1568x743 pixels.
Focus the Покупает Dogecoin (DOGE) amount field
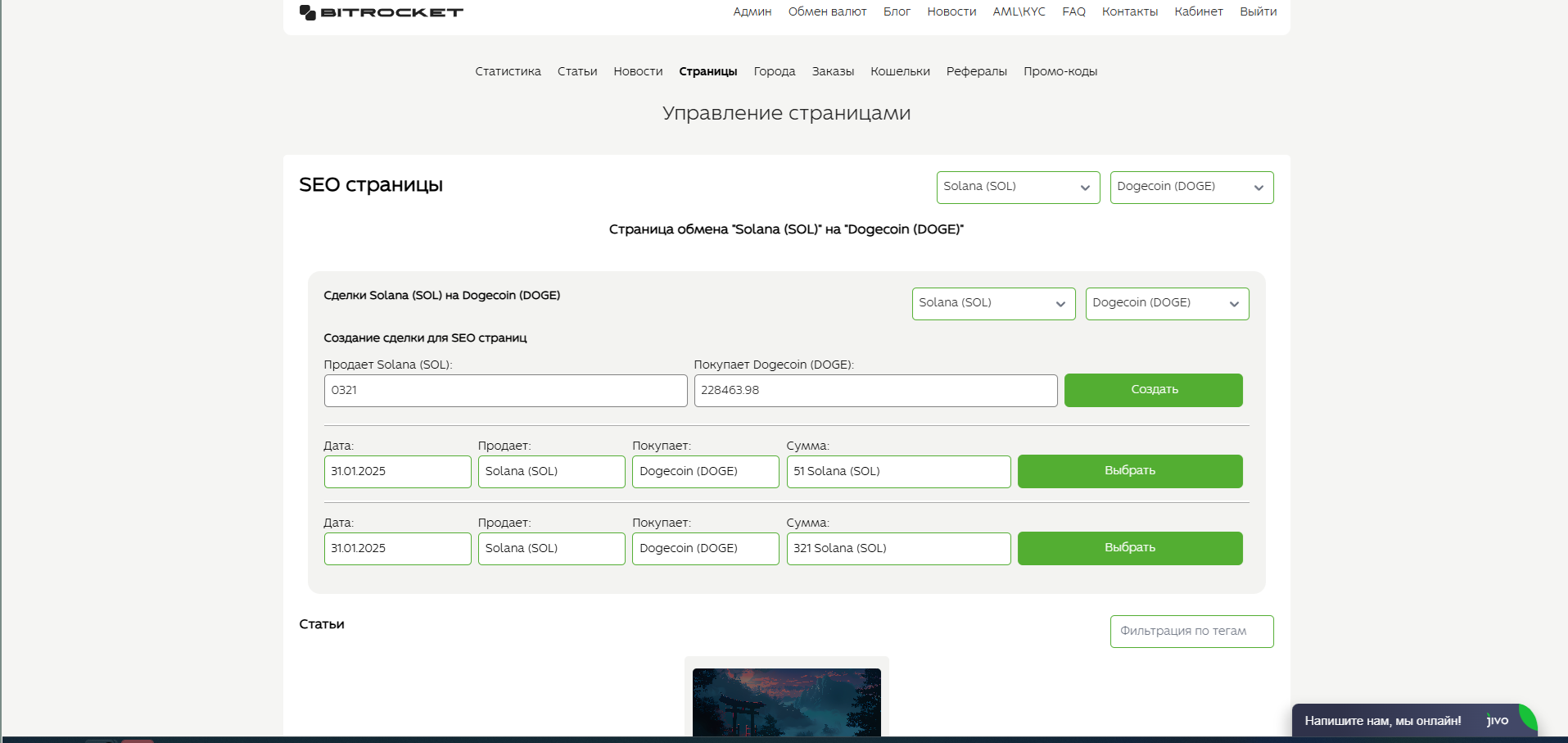[875, 391]
